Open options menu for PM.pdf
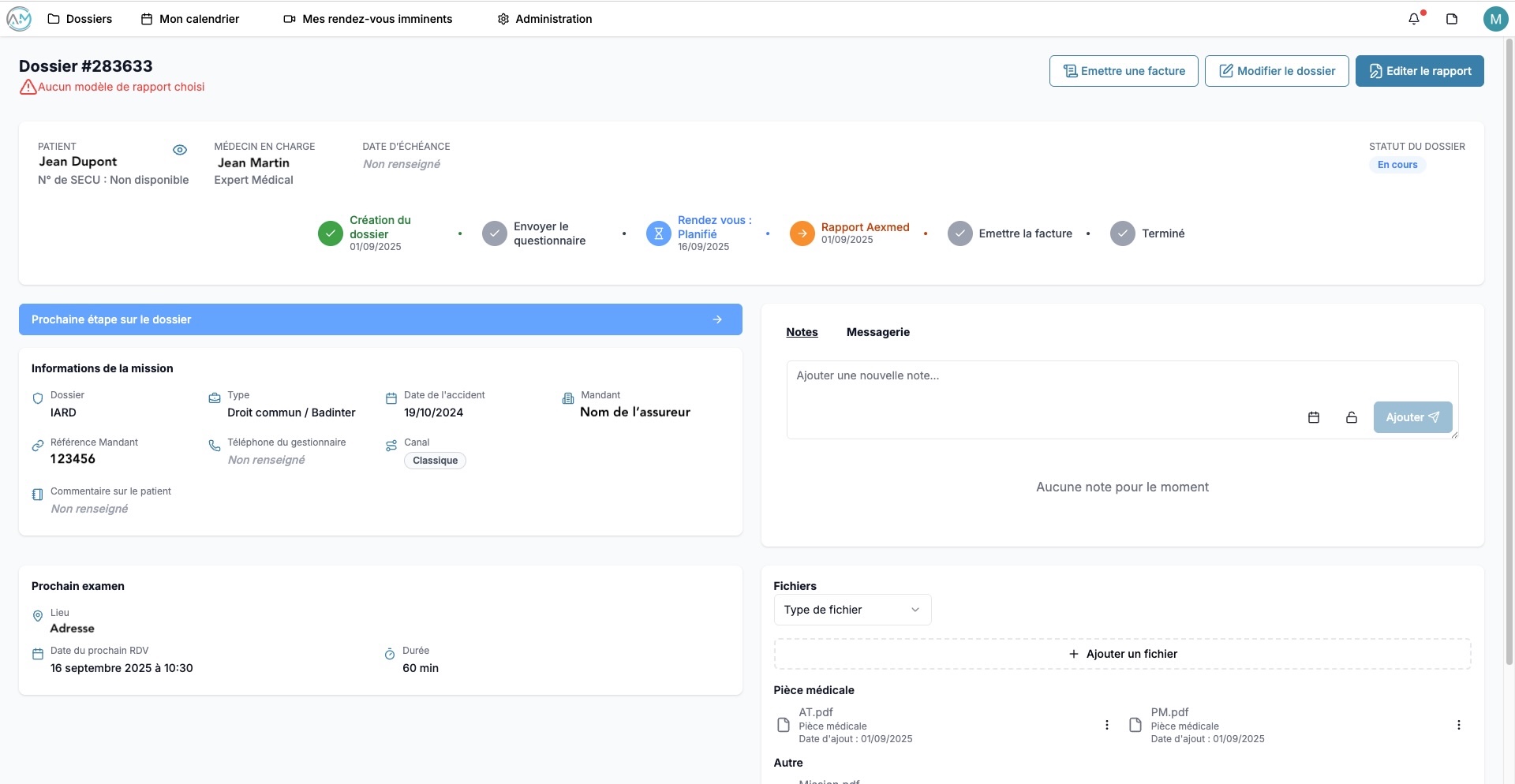This screenshot has width=1515, height=784. [x=1458, y=725]
